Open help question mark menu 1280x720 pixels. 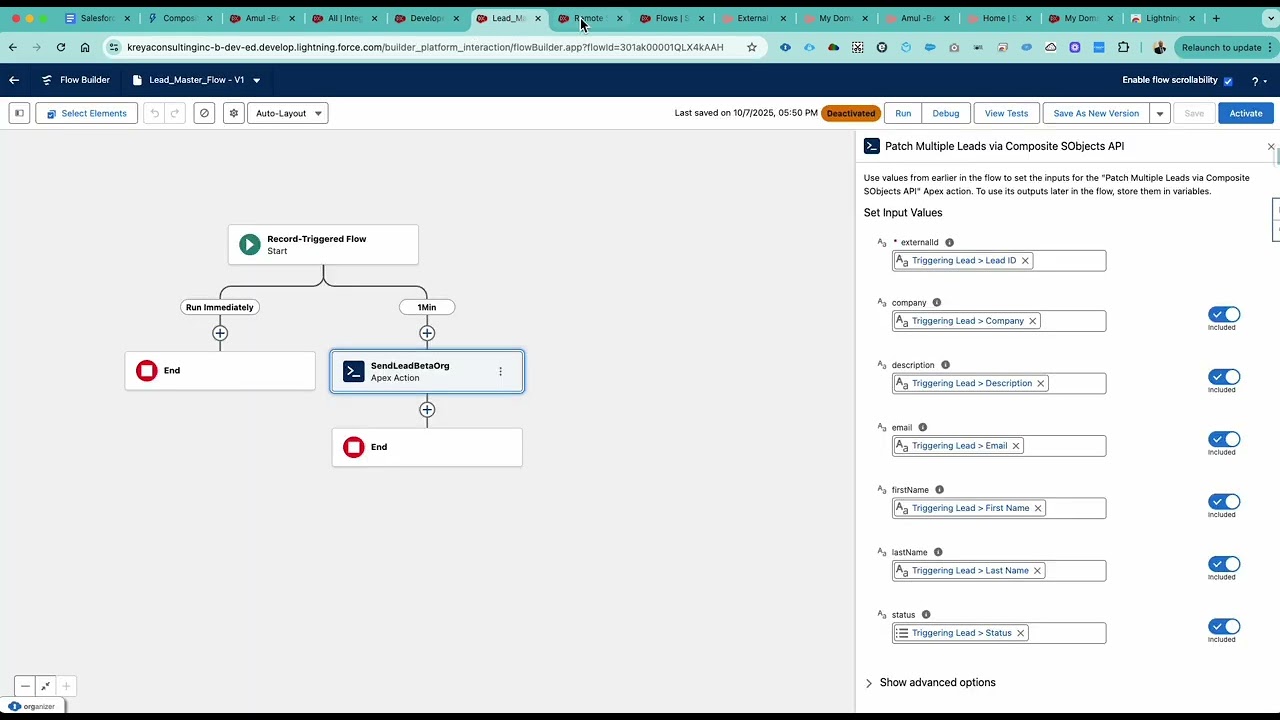pos(1257,80)
